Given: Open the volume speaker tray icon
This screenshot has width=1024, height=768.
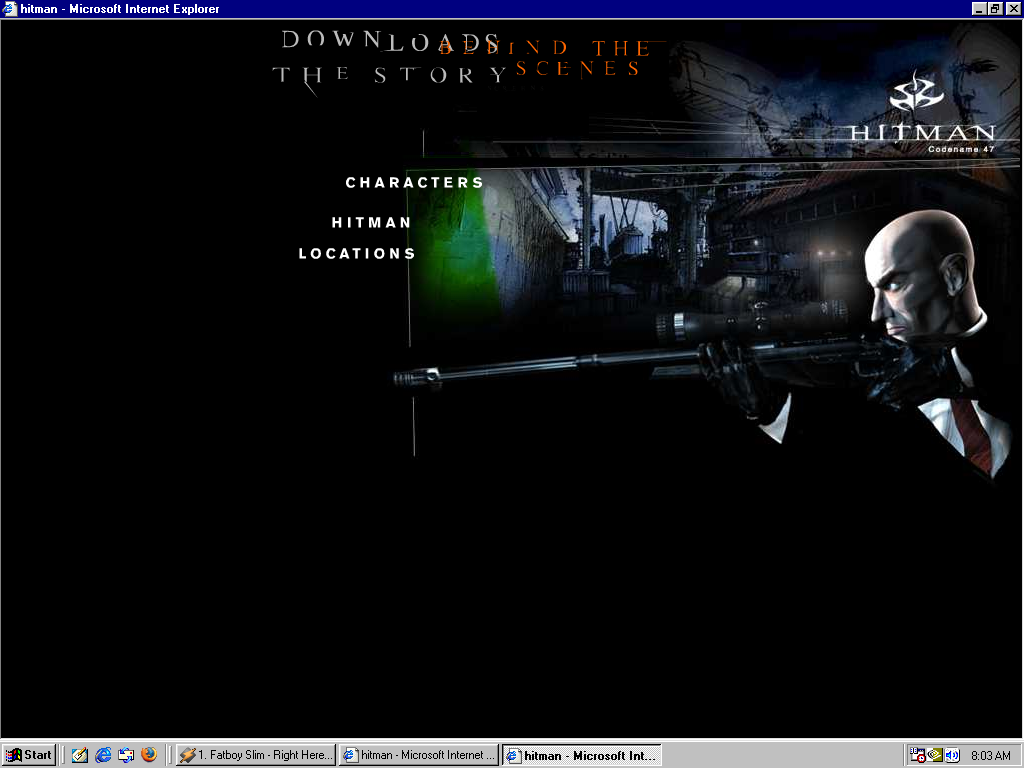Looking at the screenshot, I should (x=952, y=755).
